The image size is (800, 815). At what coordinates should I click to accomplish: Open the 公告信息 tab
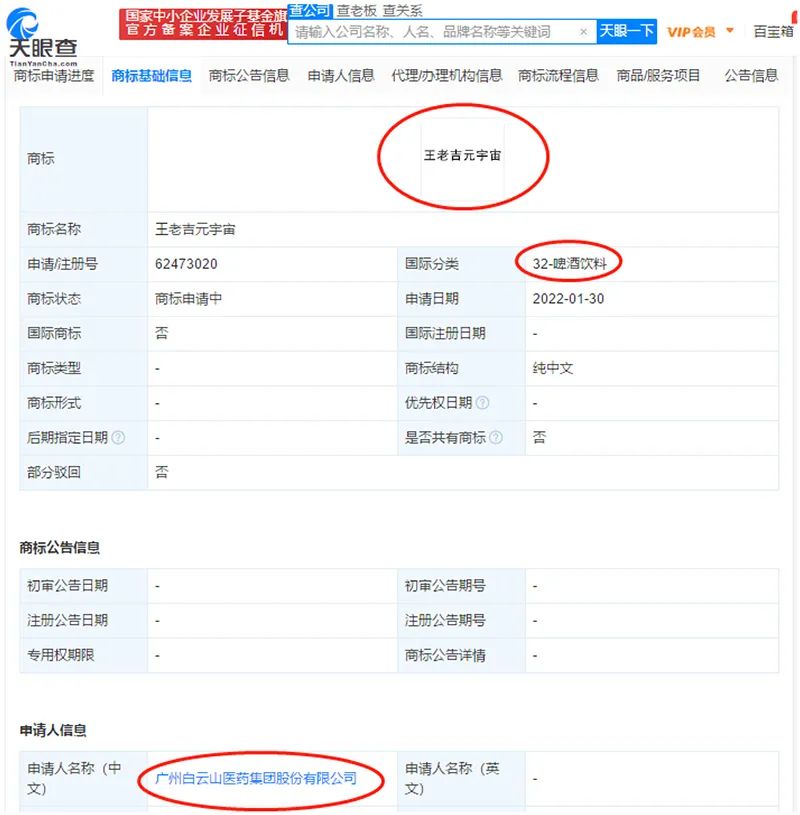tap(751, 76)
